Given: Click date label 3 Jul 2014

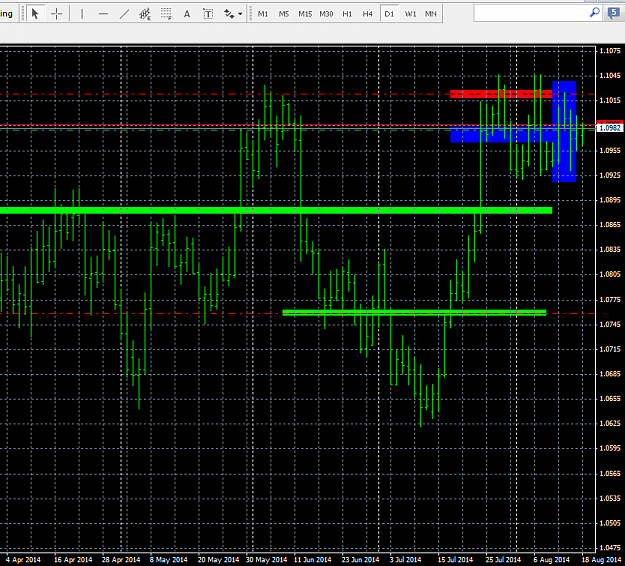Looking at the screenshot, I should 405,560.
